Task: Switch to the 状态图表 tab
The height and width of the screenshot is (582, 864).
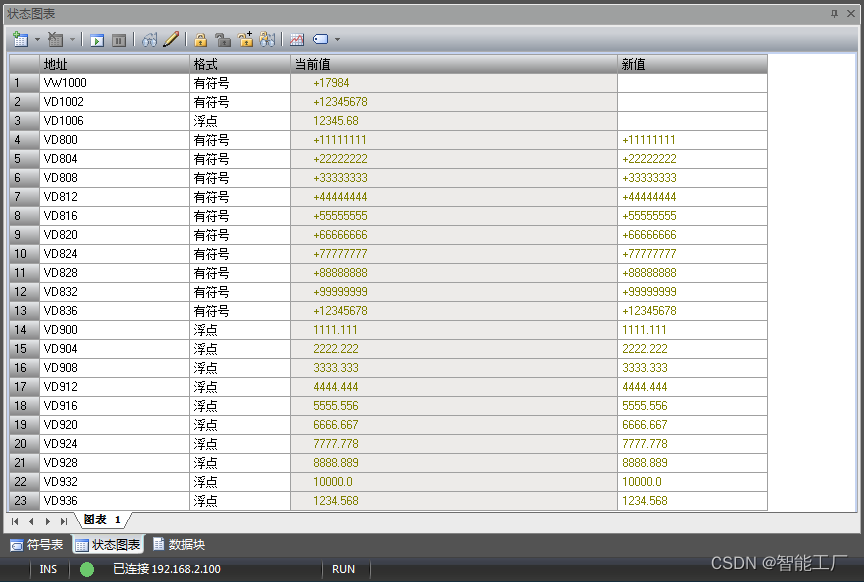Action: [x=109, y=545]
